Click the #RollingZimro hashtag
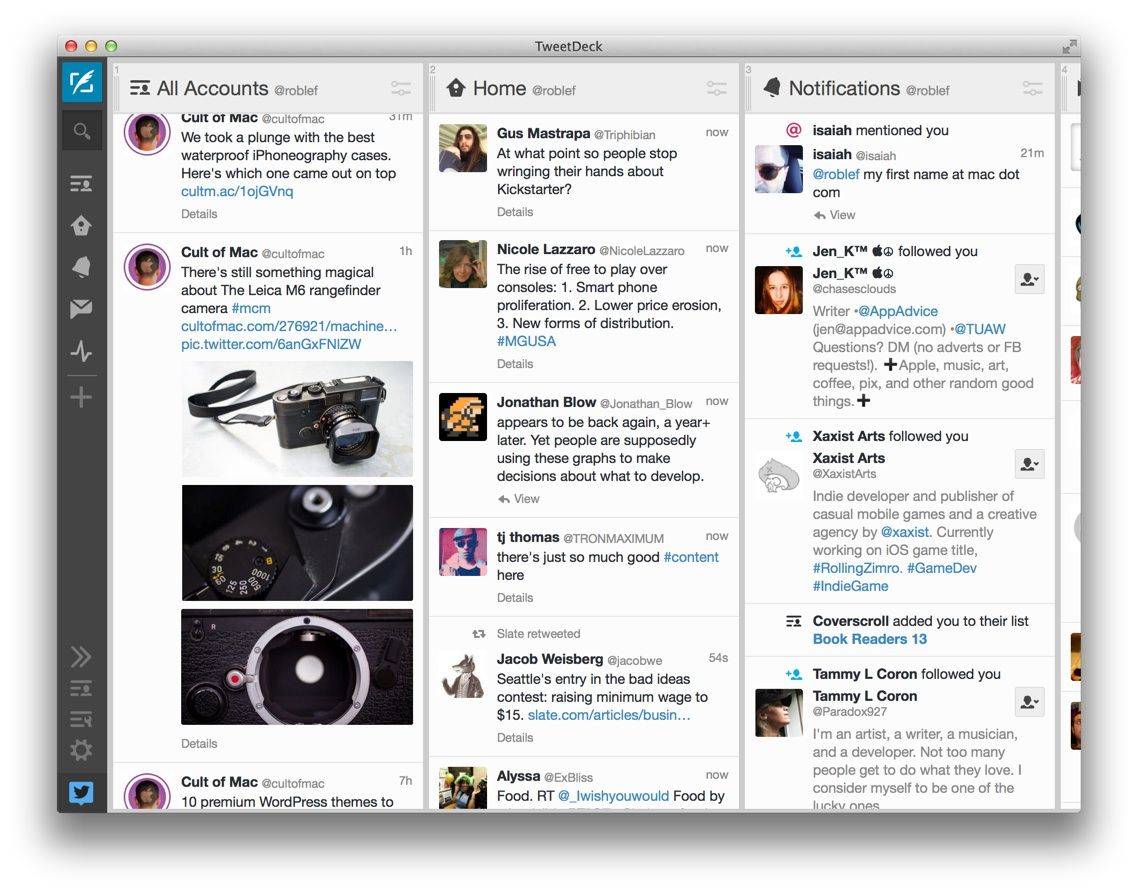The image size is (1138, 892). (x=857, y=568)
